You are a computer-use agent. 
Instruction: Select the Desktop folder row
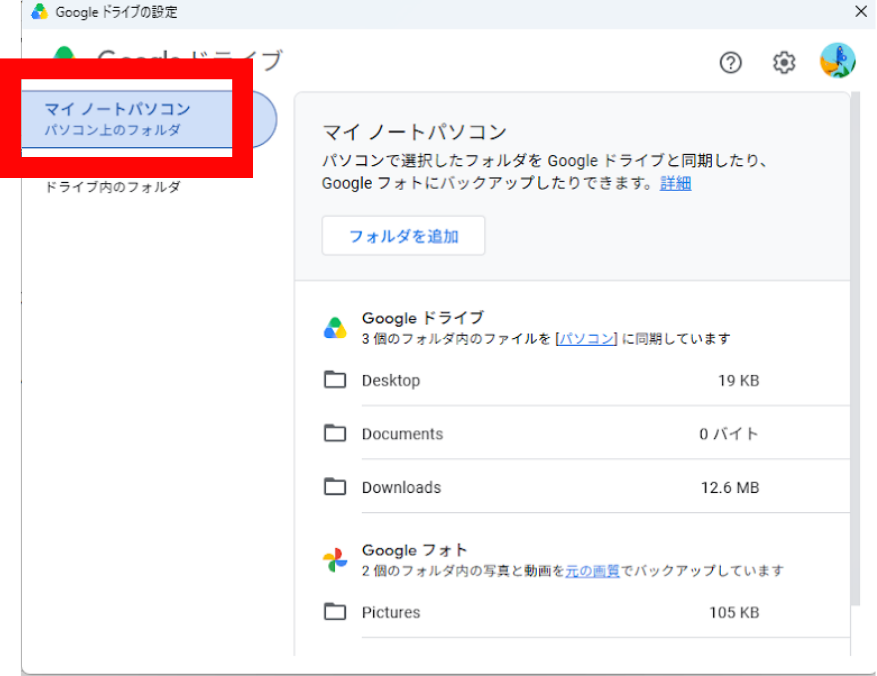pyautogui.click(x=586, y=380)
